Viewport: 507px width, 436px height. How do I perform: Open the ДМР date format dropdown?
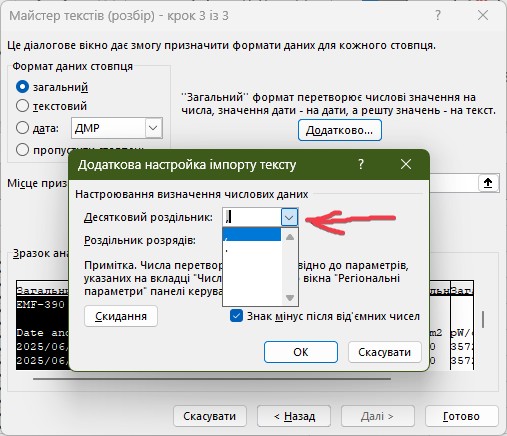pyautogui.click(x=153, y=128)
